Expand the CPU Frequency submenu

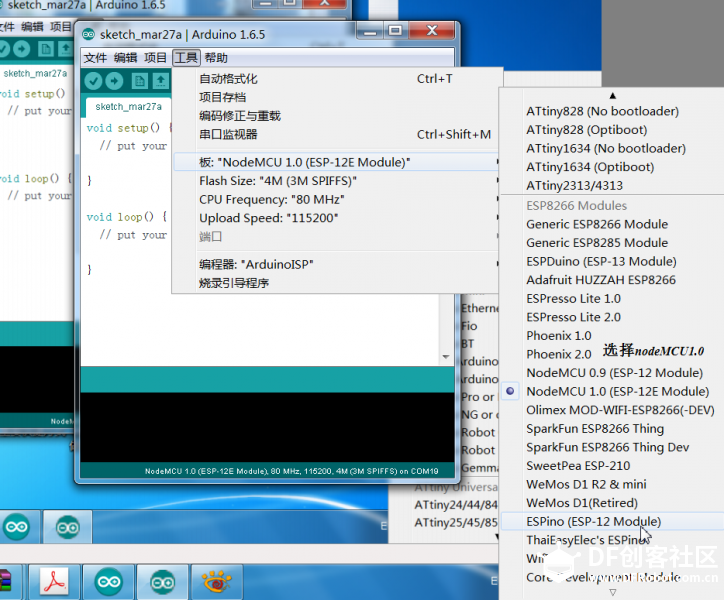(336, 199)
